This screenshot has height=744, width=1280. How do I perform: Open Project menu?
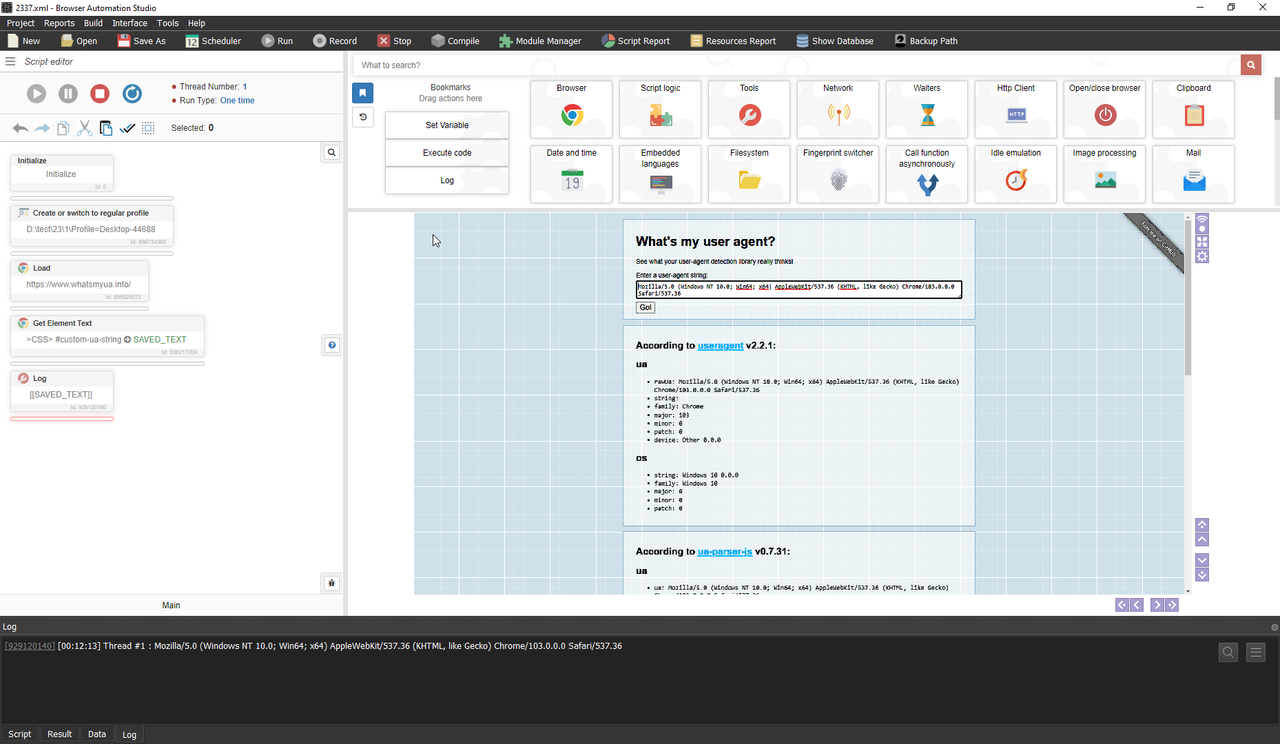click(20, 23)
